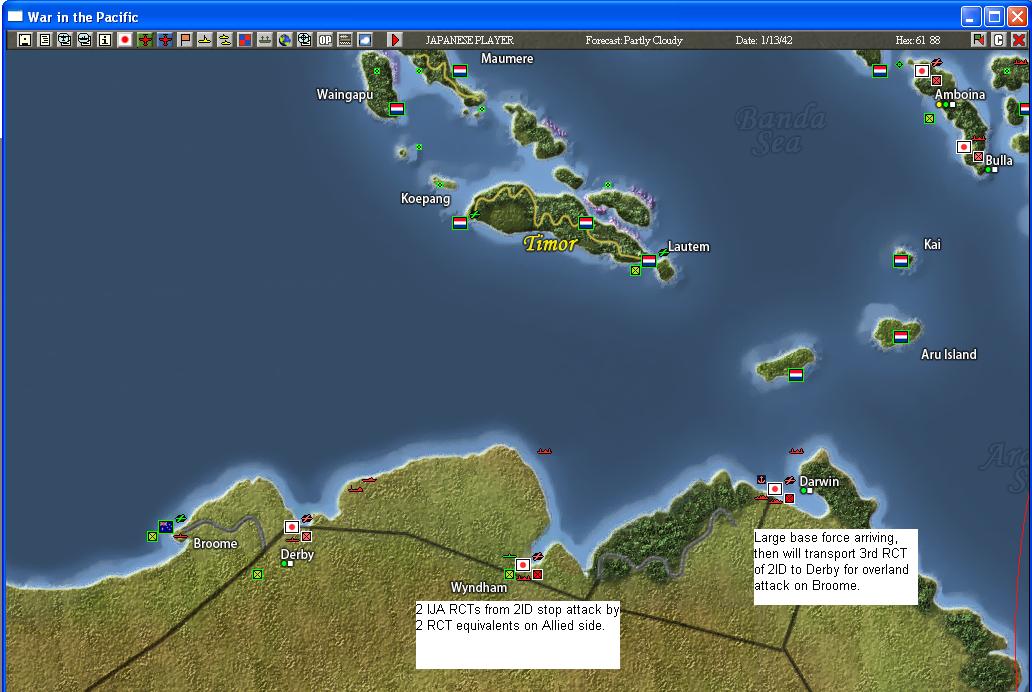Select the Dutch flag base on Aru Island
The image size is (1032, 692).
[x=901, y=336]
